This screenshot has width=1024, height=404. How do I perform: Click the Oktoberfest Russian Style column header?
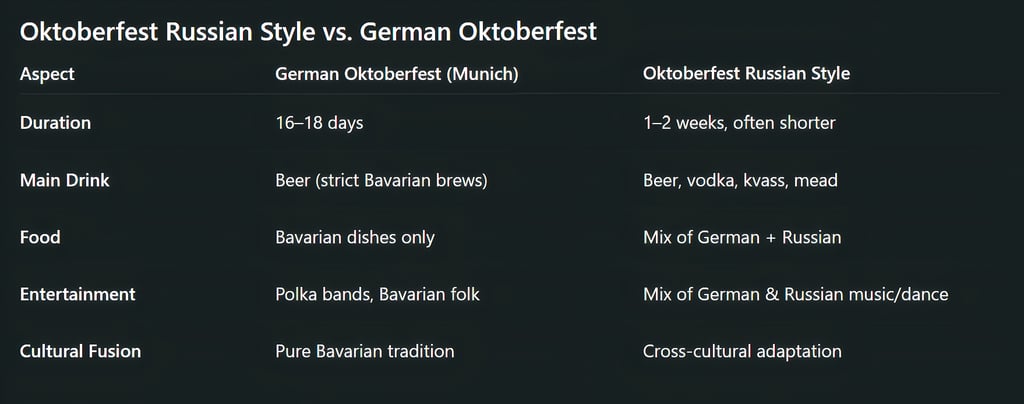(x=746, y=74)
